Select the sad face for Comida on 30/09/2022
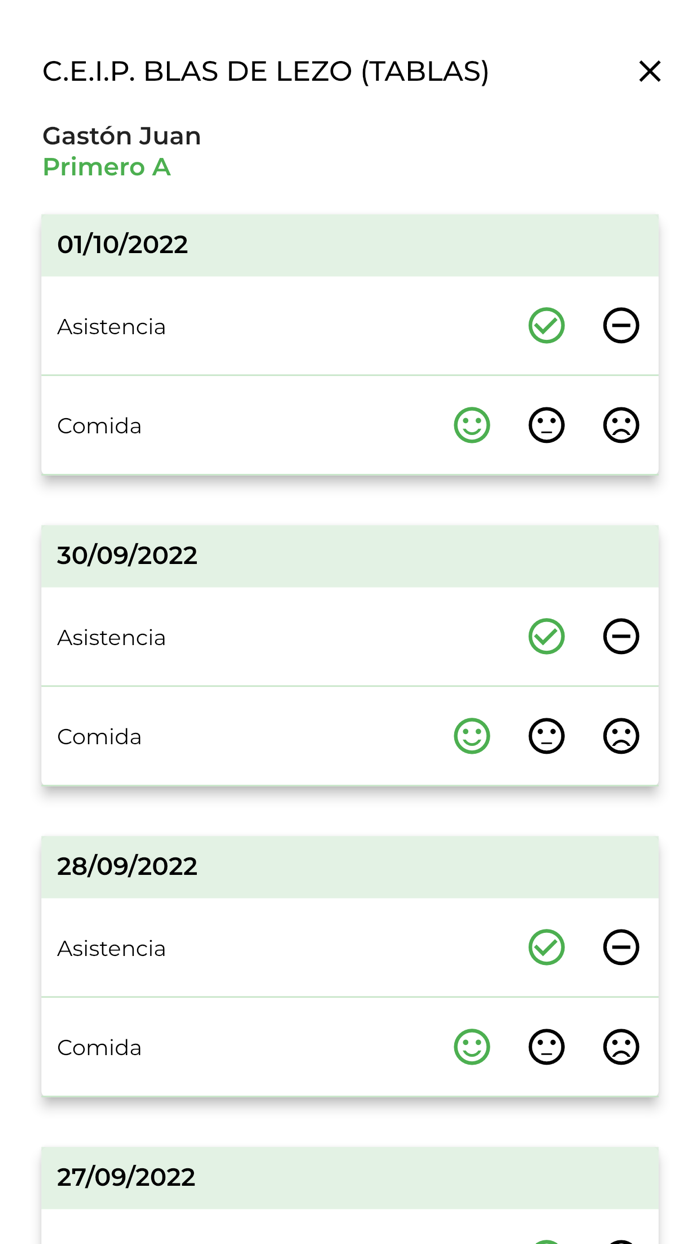The width and height of the screenshot is (700, 1244). [x=620, y=736]
